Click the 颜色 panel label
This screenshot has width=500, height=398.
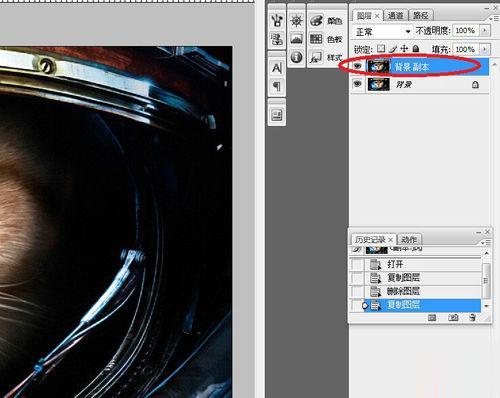[334, 21]
